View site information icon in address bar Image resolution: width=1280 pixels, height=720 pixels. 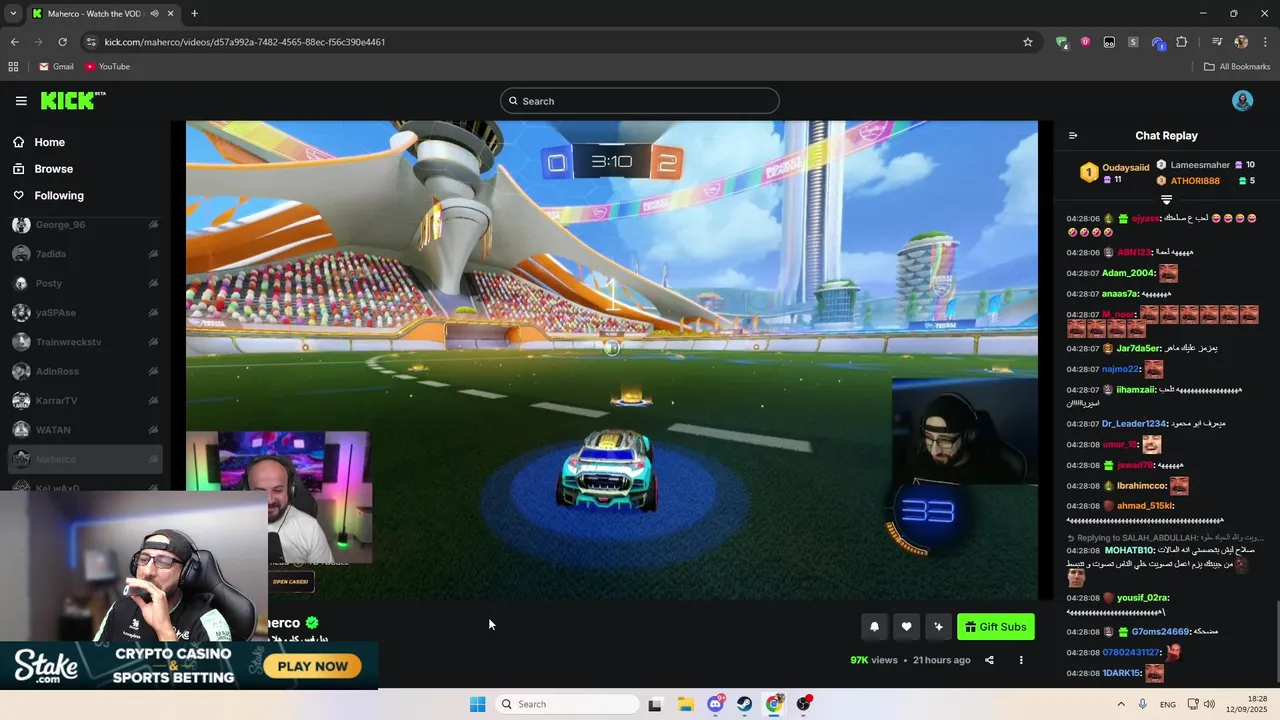(x=92, y=42)
